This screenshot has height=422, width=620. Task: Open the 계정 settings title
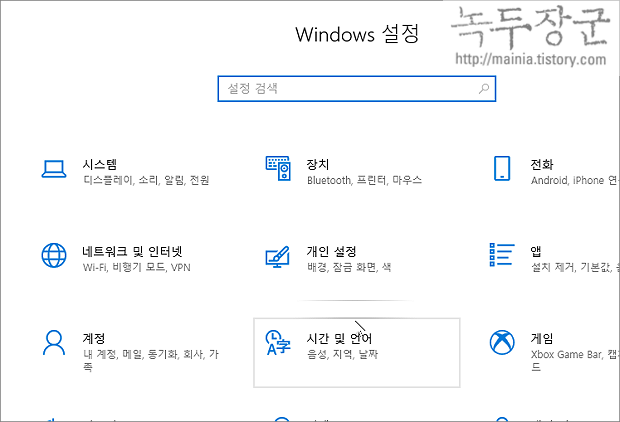coord(94,338)
